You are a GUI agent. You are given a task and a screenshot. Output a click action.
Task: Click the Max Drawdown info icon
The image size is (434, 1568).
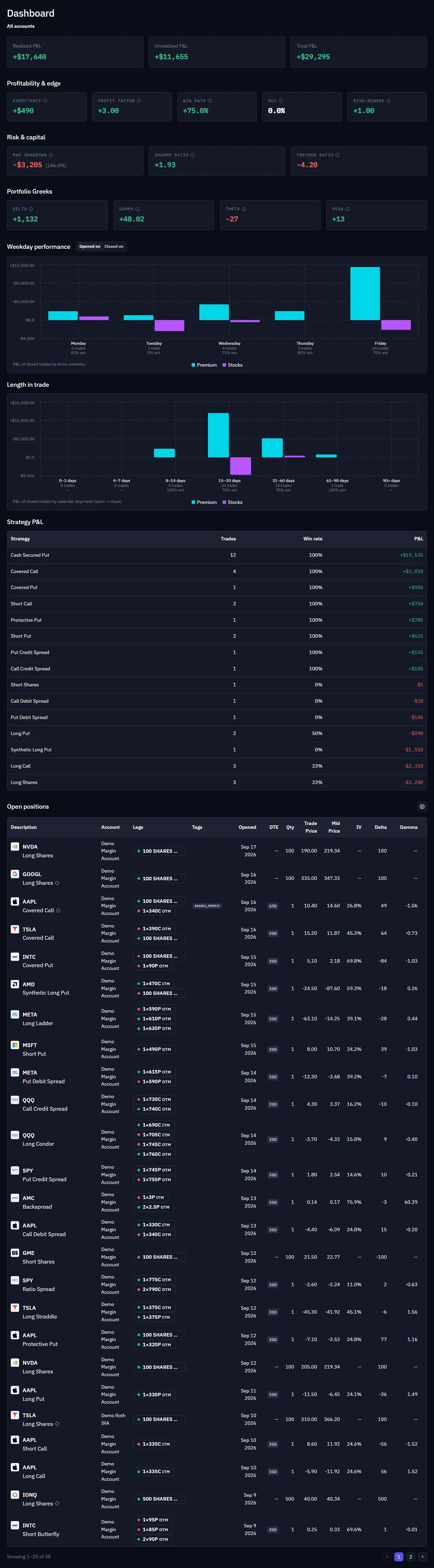coord(50,155)
